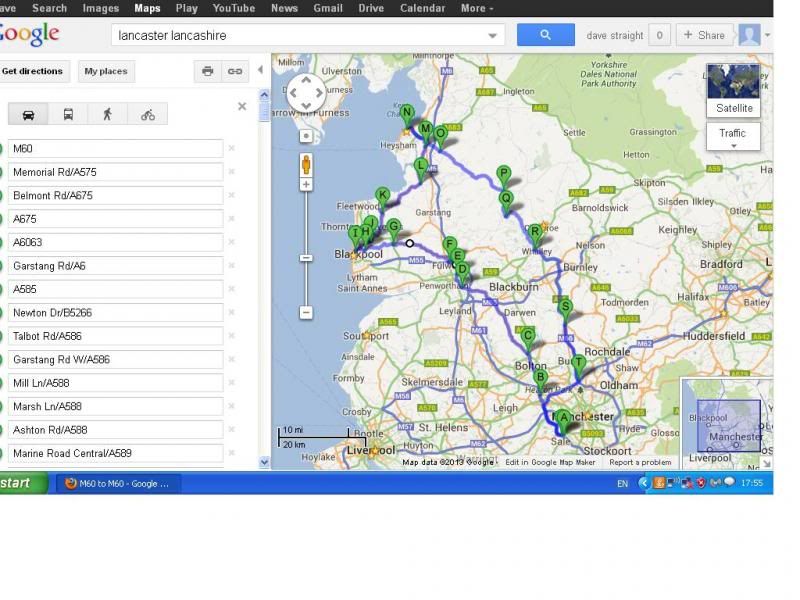Select public transit bus icon
Viewport: 800px width, 600px height.
68,114
